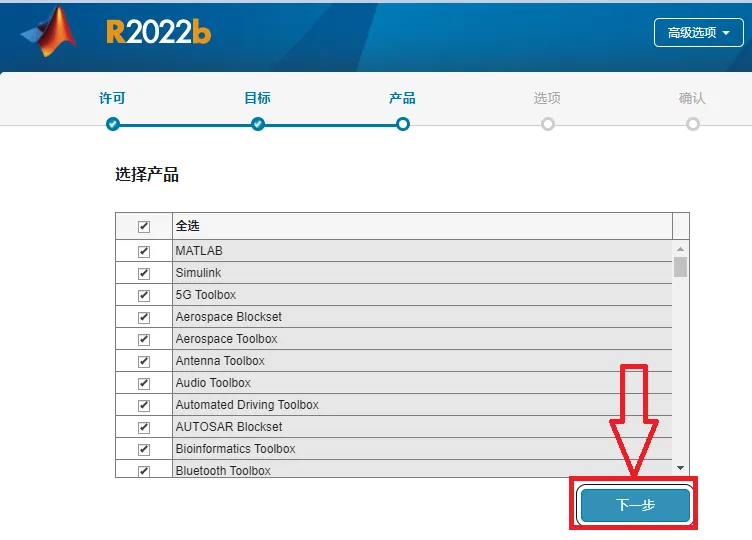Click the 选项 step circle

(548, 124)
